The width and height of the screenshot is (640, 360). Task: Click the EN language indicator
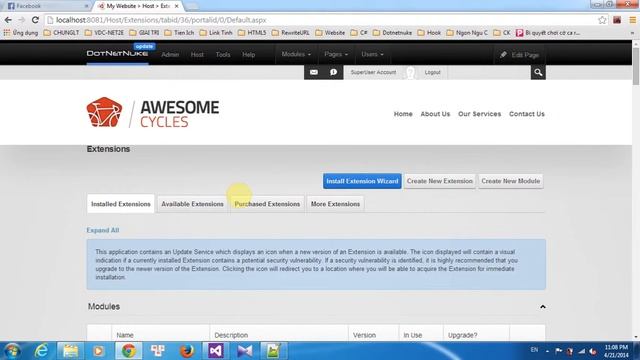coord(534,350)
